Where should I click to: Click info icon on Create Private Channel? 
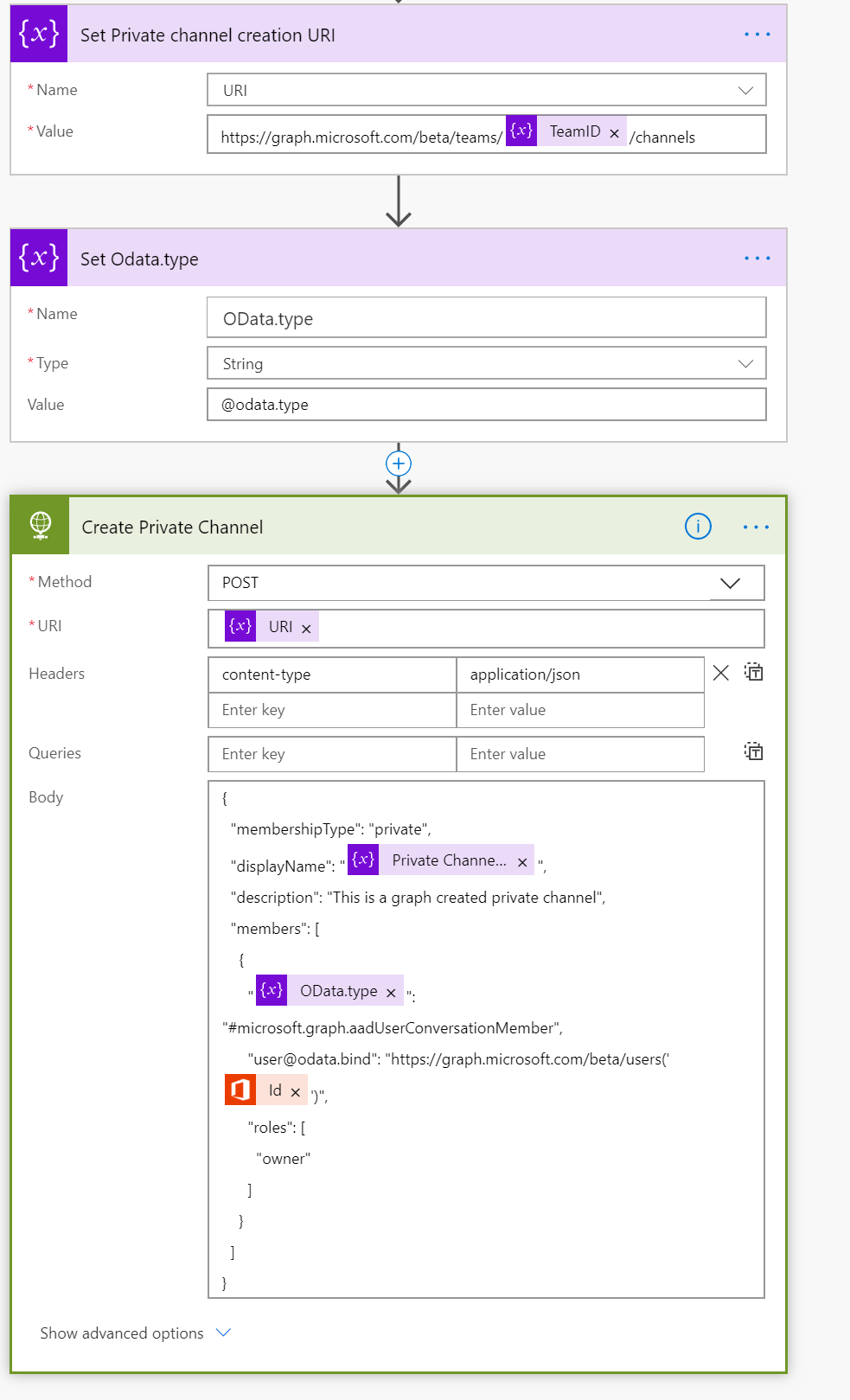click(698, 526)
